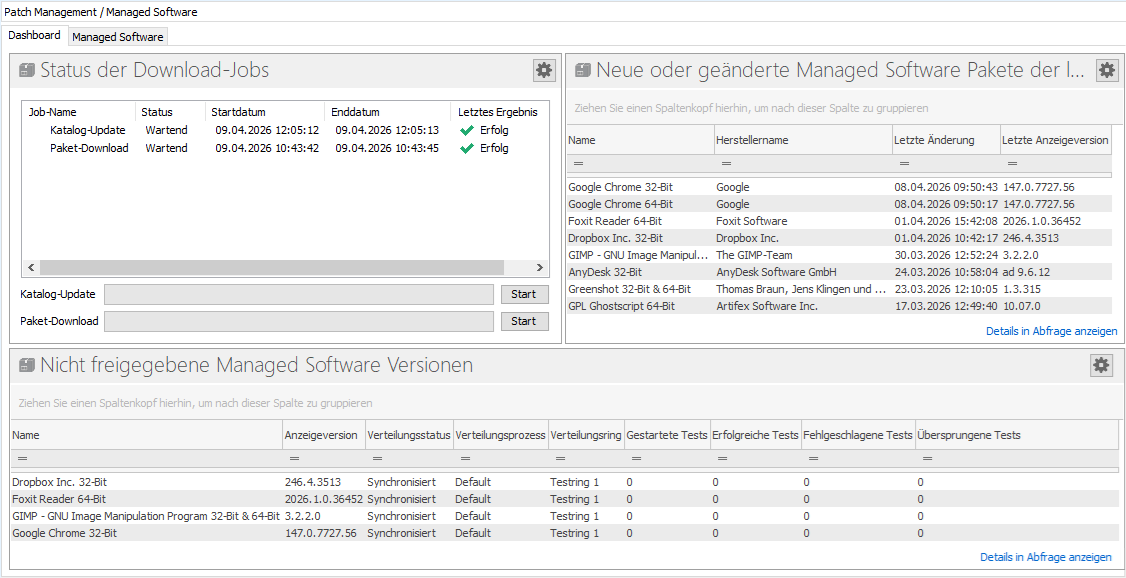The height and width of the screenshot is (578, 1126).
Task: Select the Dashboard tab
Action: pos(34,35)
